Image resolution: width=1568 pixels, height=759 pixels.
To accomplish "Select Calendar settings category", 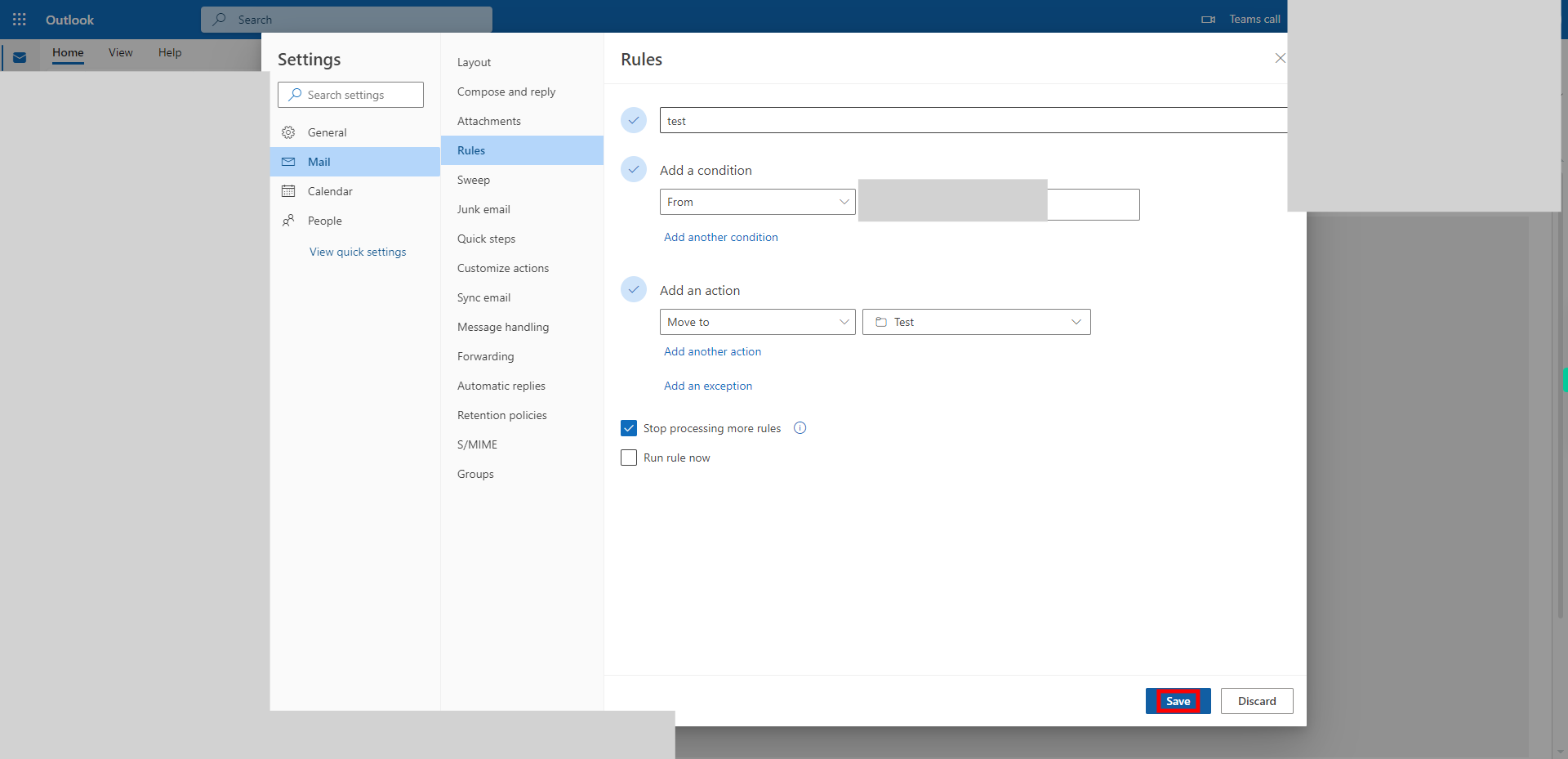I will click(355, 191).
